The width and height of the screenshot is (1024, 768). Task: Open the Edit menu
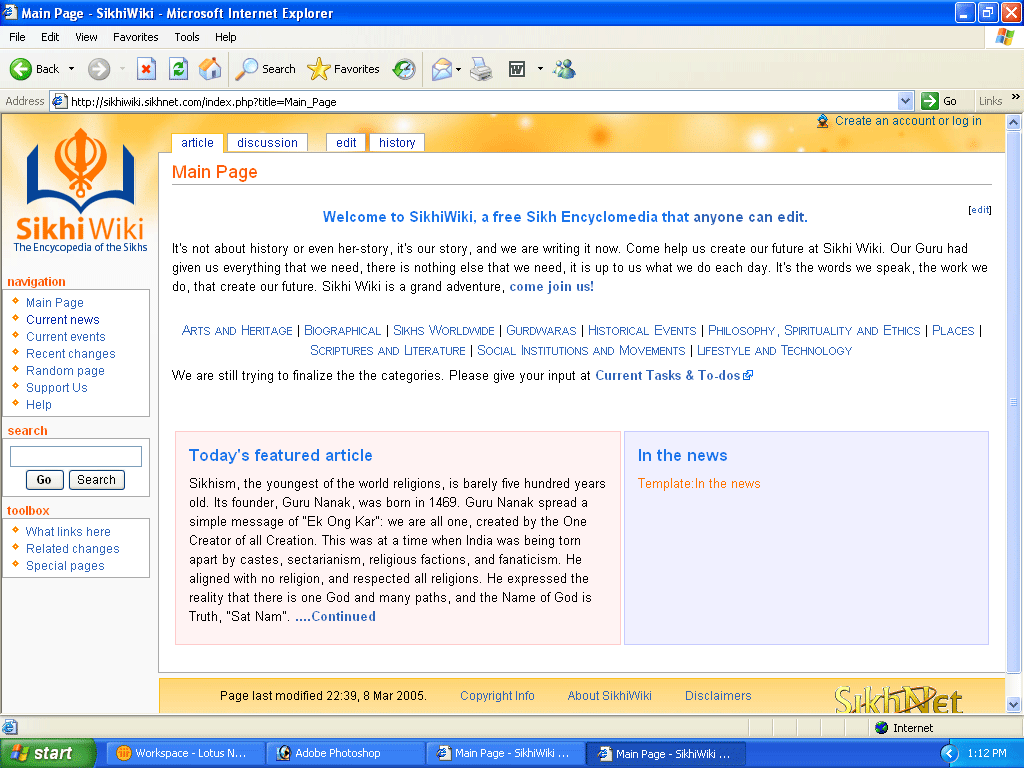(x=50, y=37)
